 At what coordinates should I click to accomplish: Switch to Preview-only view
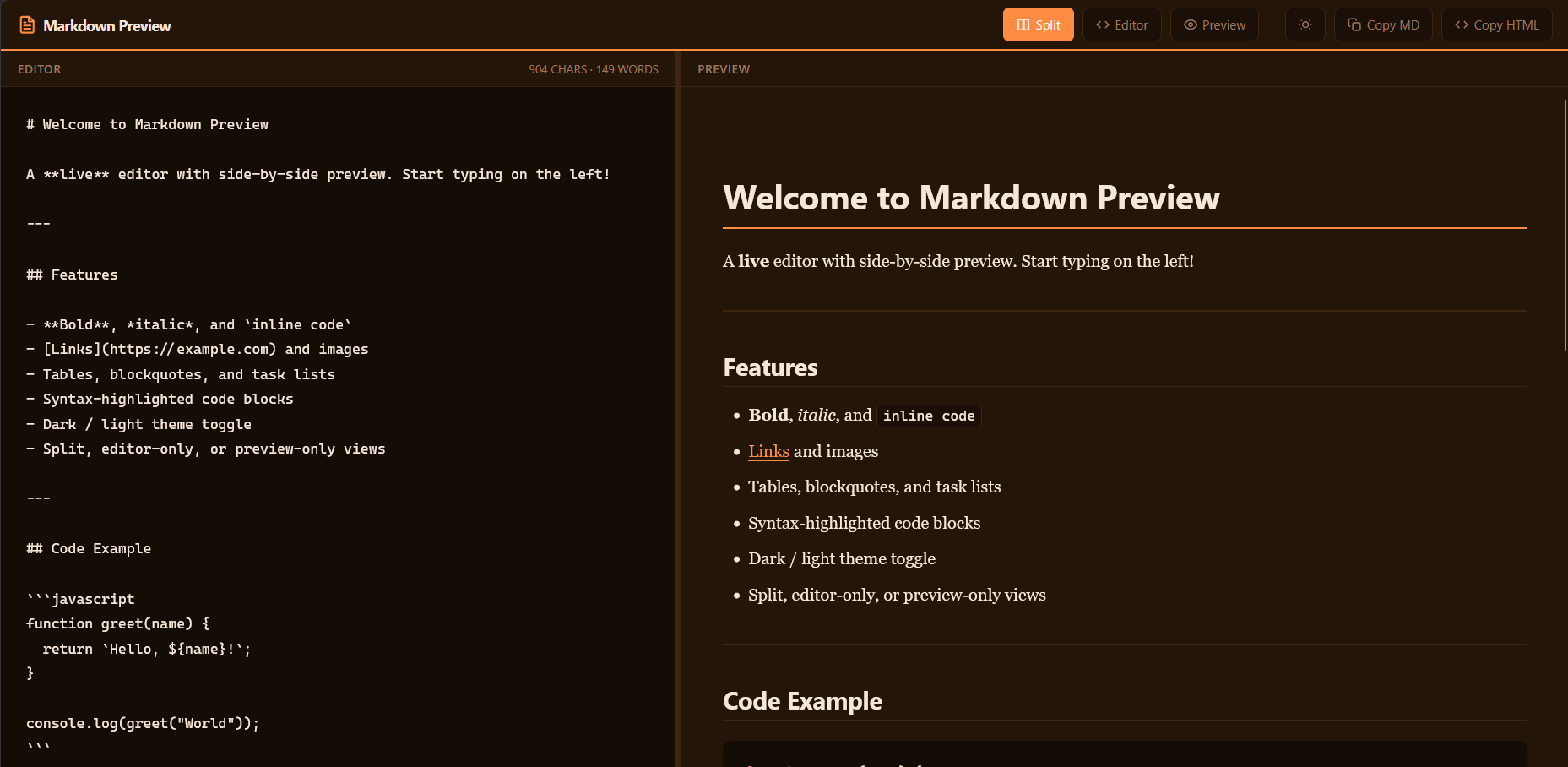click(x=1214, y=25)
